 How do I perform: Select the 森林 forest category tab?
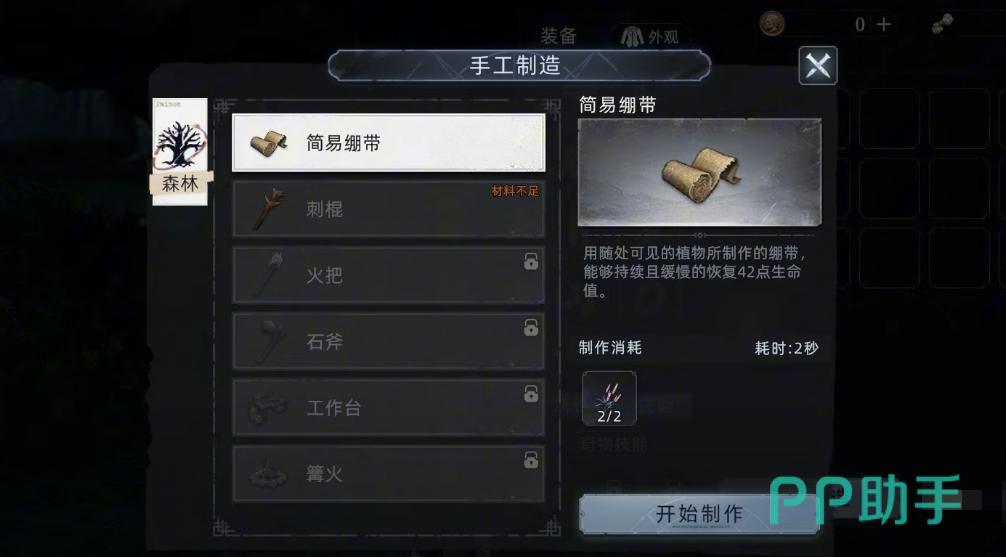[x=180, y=151]
